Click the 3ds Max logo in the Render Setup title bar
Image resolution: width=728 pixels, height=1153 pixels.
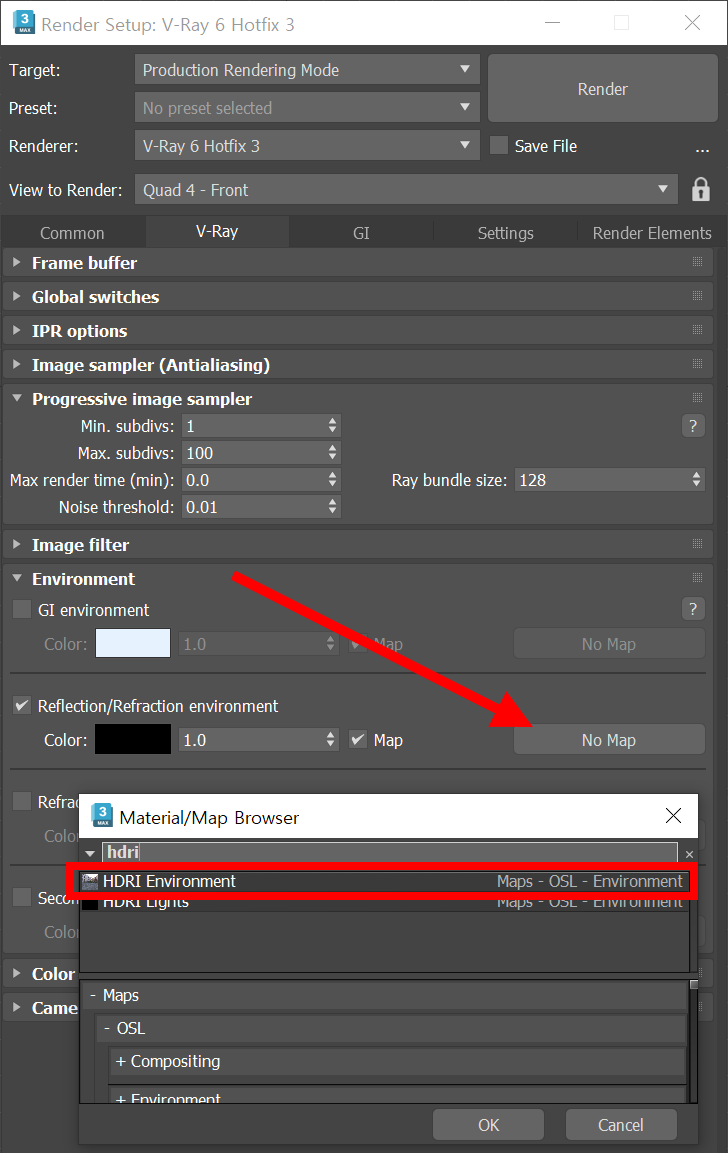(24, 22)
